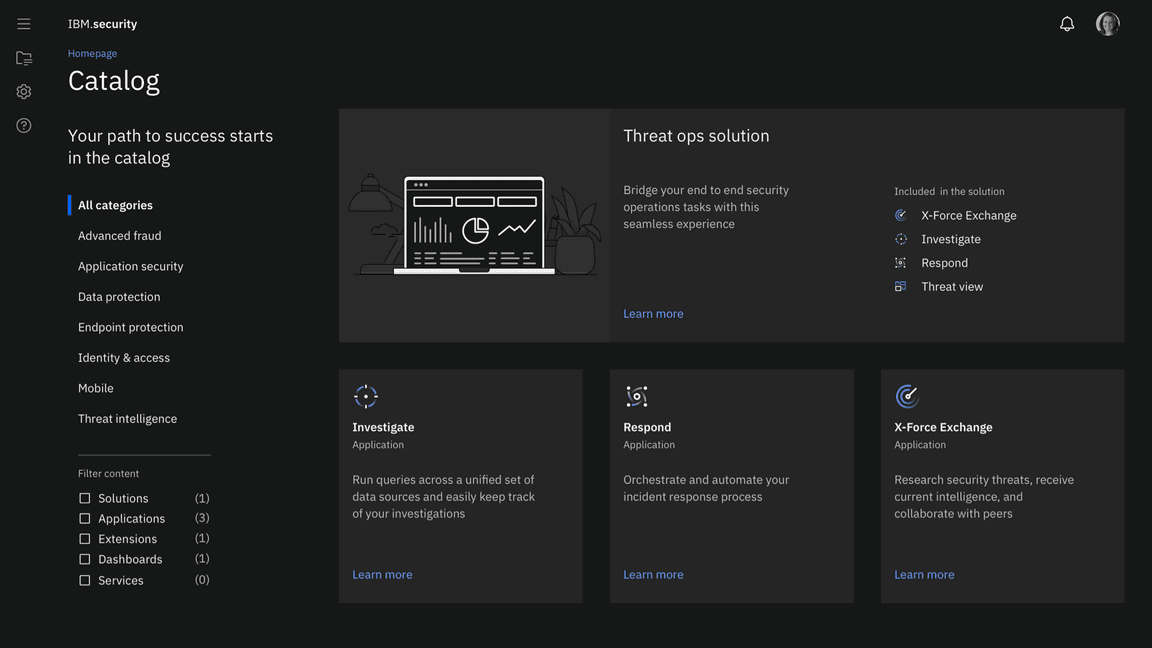This screenshot has height=648, width=1152.
Task: Open the user profile avatar
Action: tap(1107, 22)
